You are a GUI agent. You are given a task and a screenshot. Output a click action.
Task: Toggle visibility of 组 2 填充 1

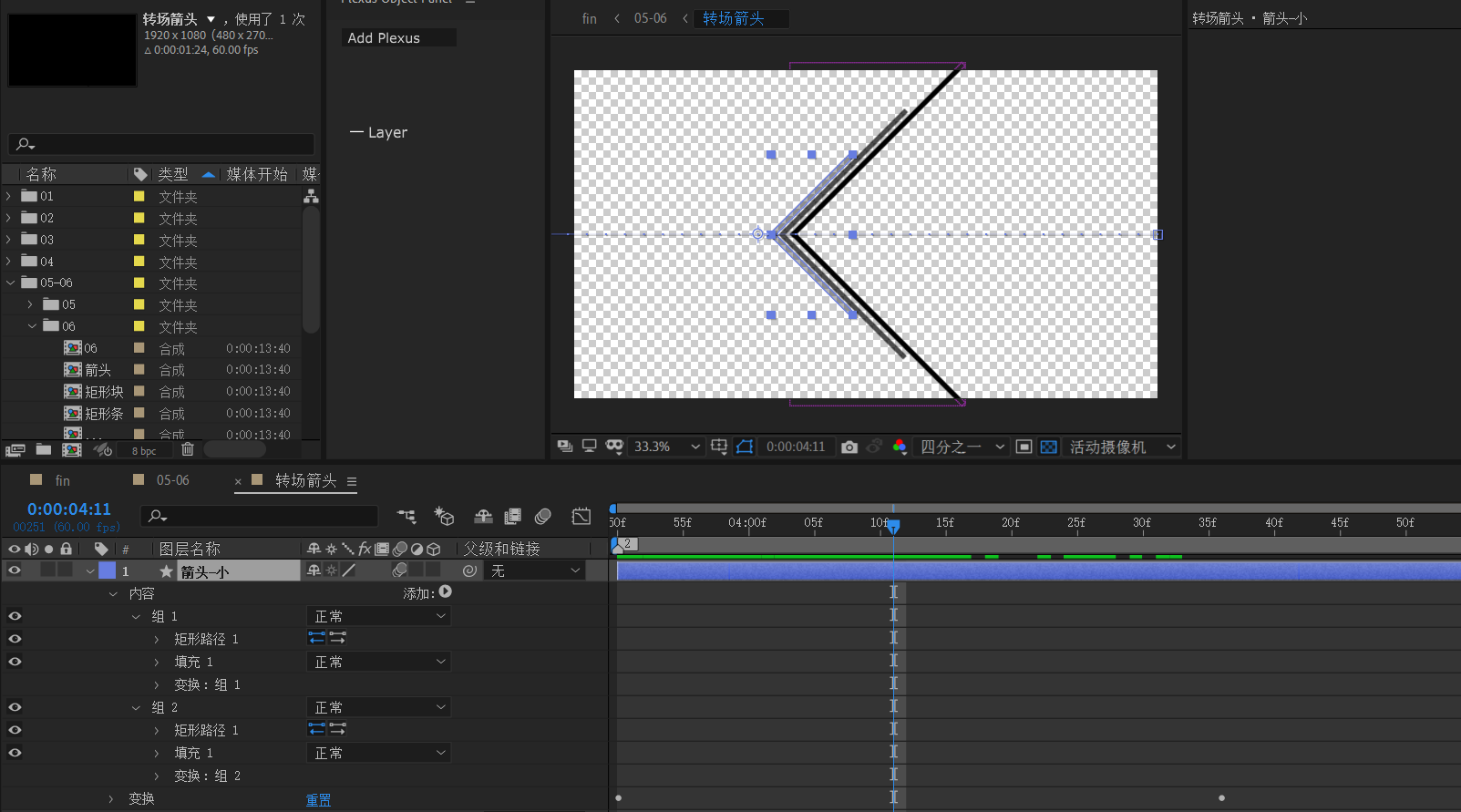click(15, 753)
